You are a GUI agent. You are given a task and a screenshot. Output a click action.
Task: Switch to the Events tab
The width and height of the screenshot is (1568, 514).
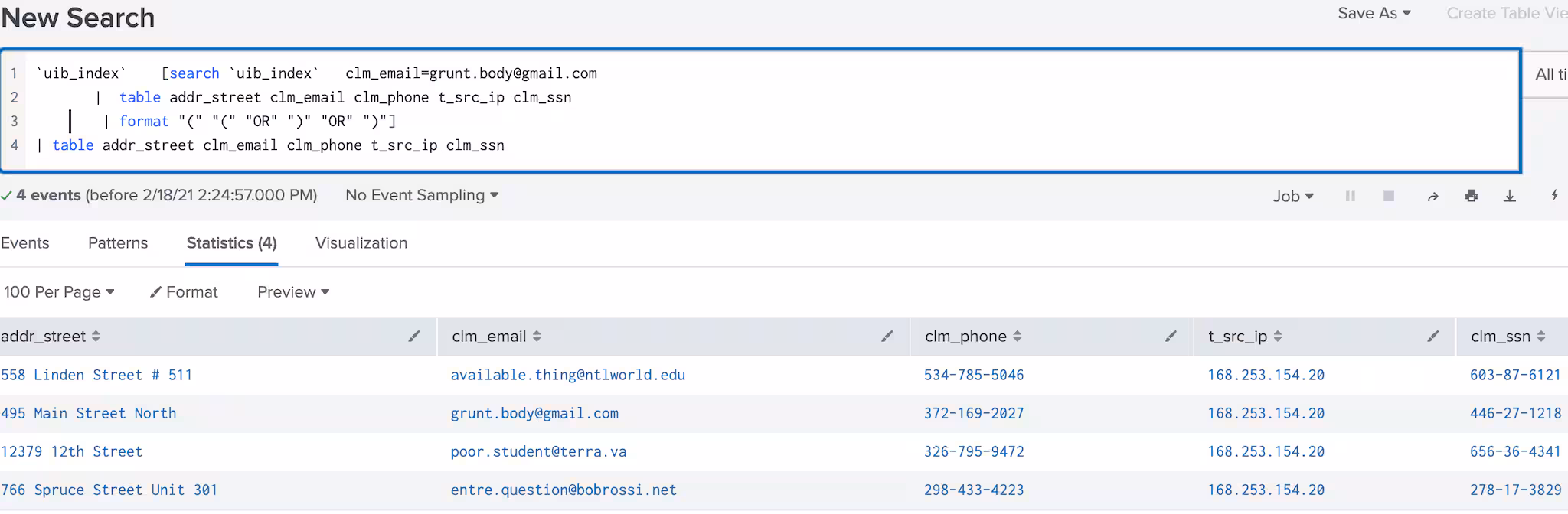tap(25, 243)
